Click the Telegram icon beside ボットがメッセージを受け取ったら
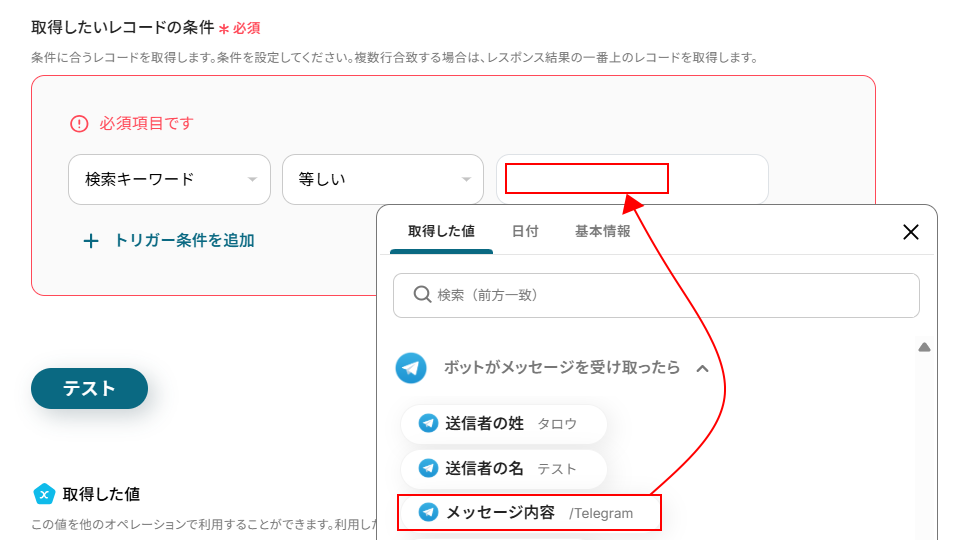Image resolution: width=961 pixels, height=540 pixels. click(411, 368)
